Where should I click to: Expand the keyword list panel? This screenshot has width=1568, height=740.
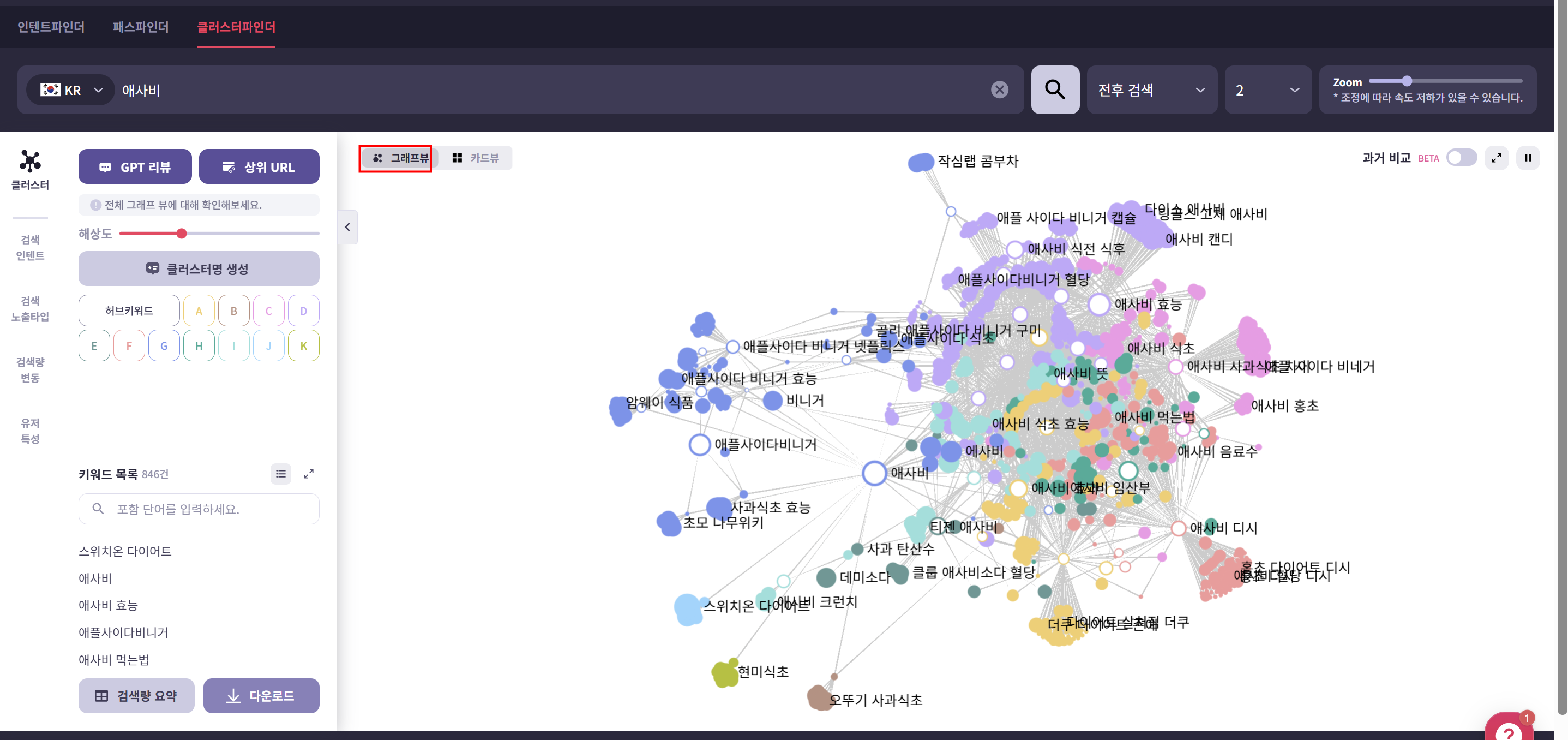[x=309, y=474]
